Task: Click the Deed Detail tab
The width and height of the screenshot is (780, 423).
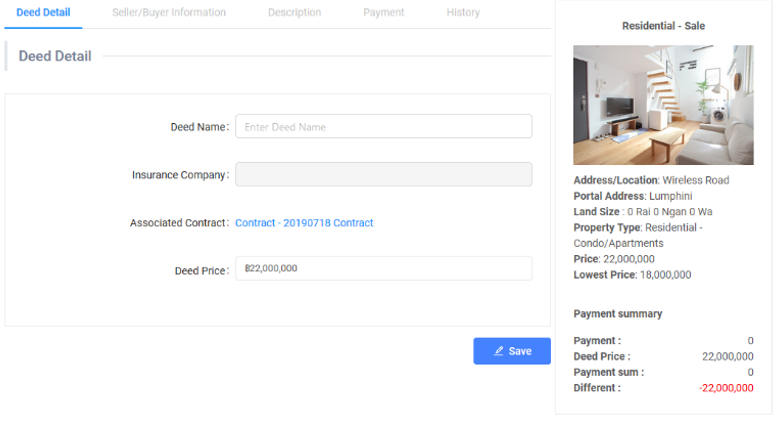Action: (x=43, y=13)
